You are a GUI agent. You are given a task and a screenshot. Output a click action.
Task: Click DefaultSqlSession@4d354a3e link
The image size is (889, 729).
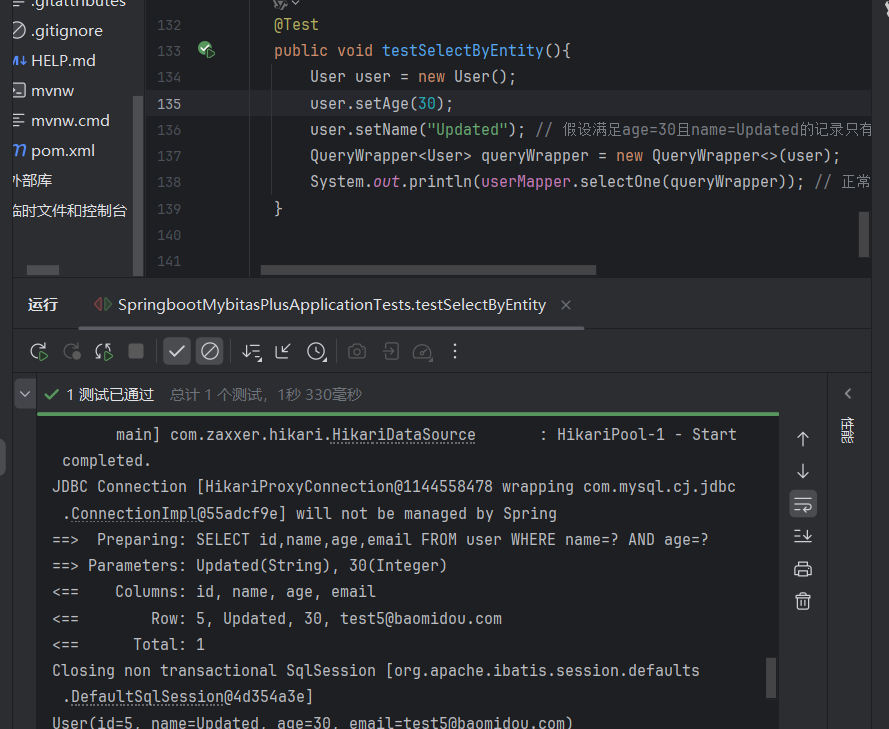188,697
